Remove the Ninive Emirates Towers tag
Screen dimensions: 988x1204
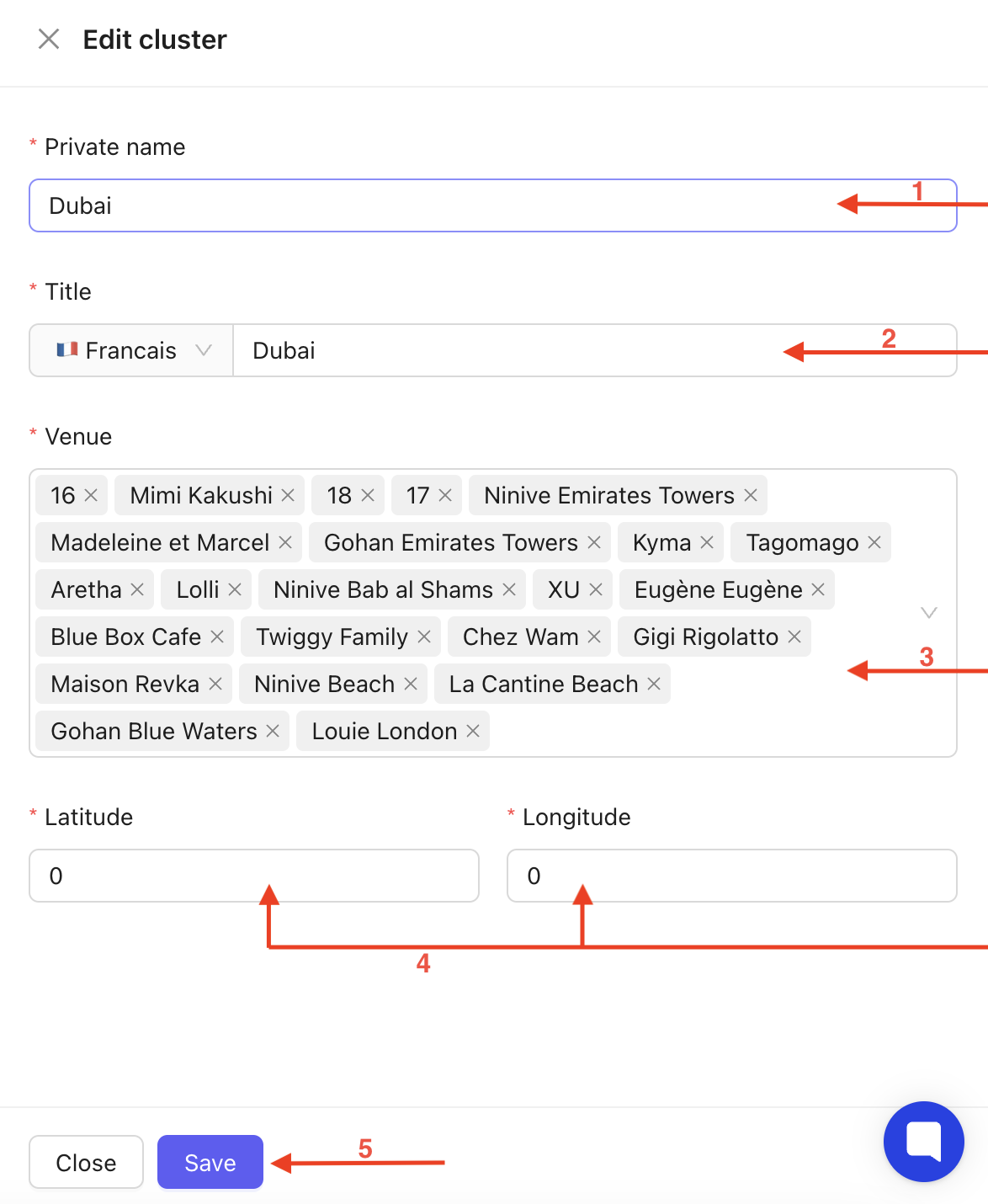[751, 495]
